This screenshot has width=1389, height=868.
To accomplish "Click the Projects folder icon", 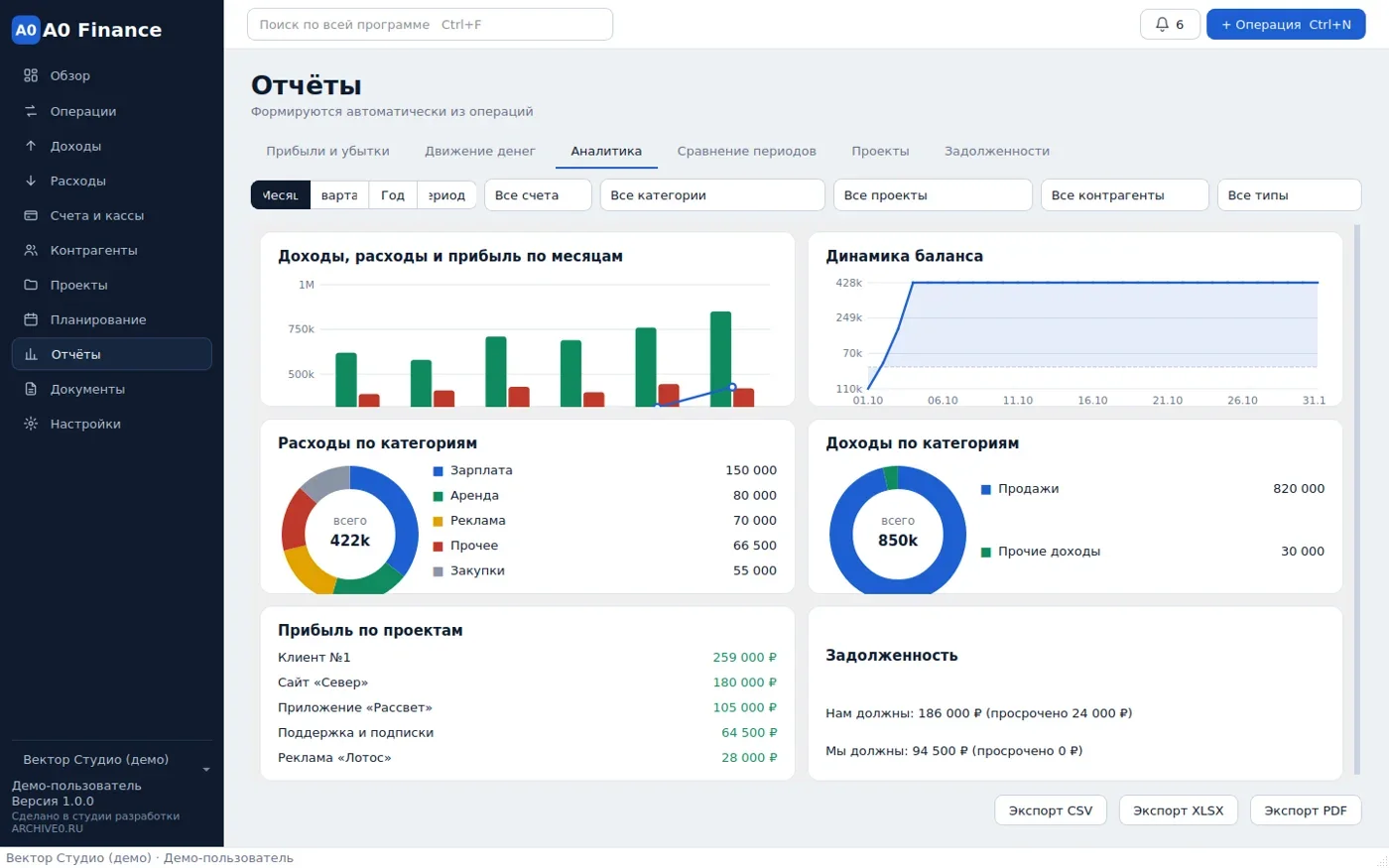I will 31,285.
